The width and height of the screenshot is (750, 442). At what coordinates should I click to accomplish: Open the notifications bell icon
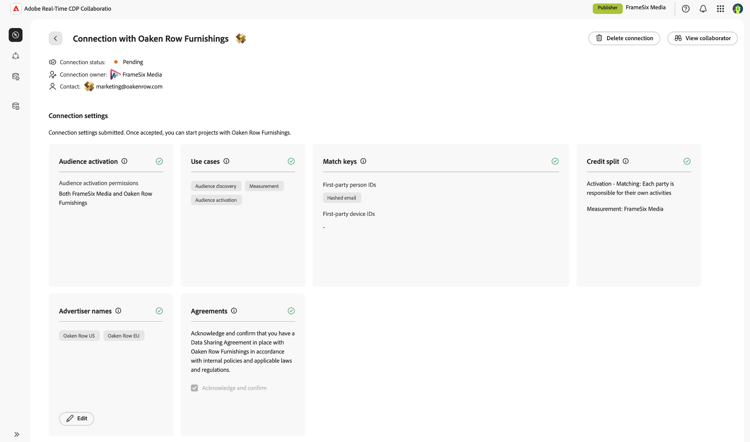tap(703, 9)
